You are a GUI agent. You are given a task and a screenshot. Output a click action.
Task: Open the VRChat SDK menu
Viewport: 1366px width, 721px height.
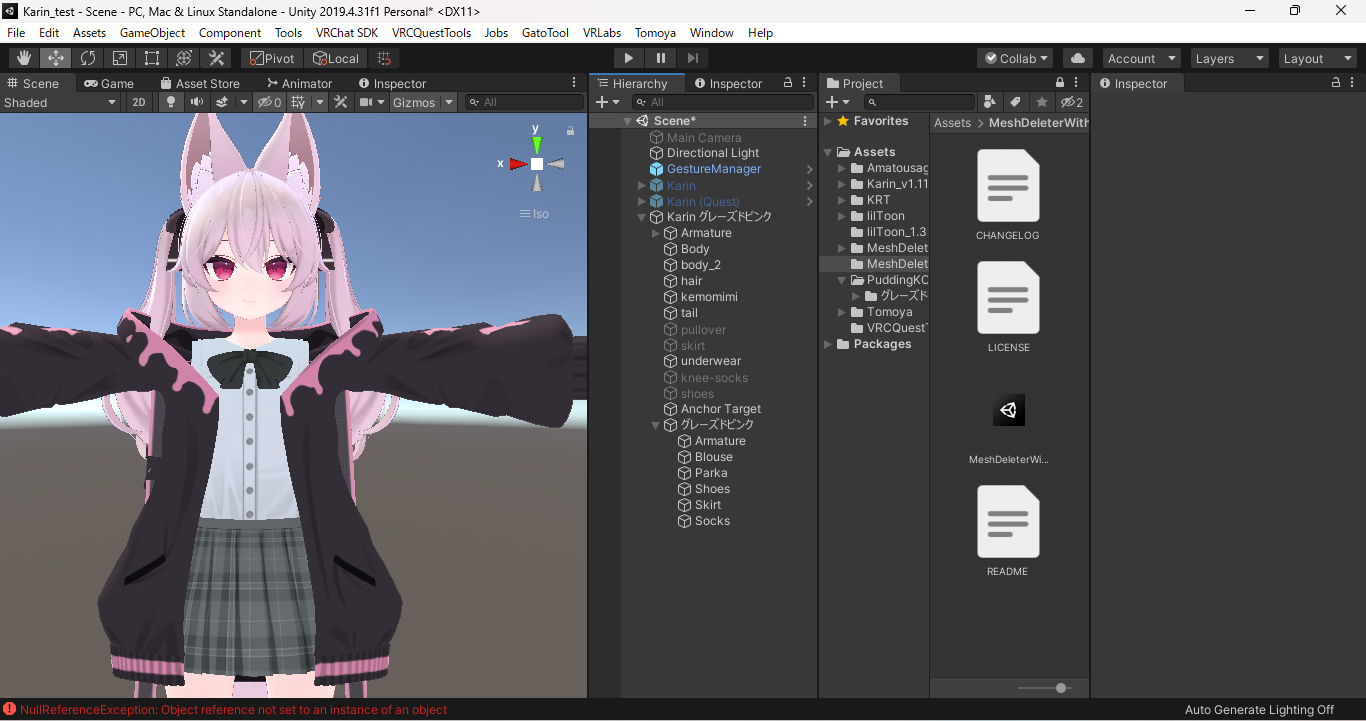click(347, 33)
